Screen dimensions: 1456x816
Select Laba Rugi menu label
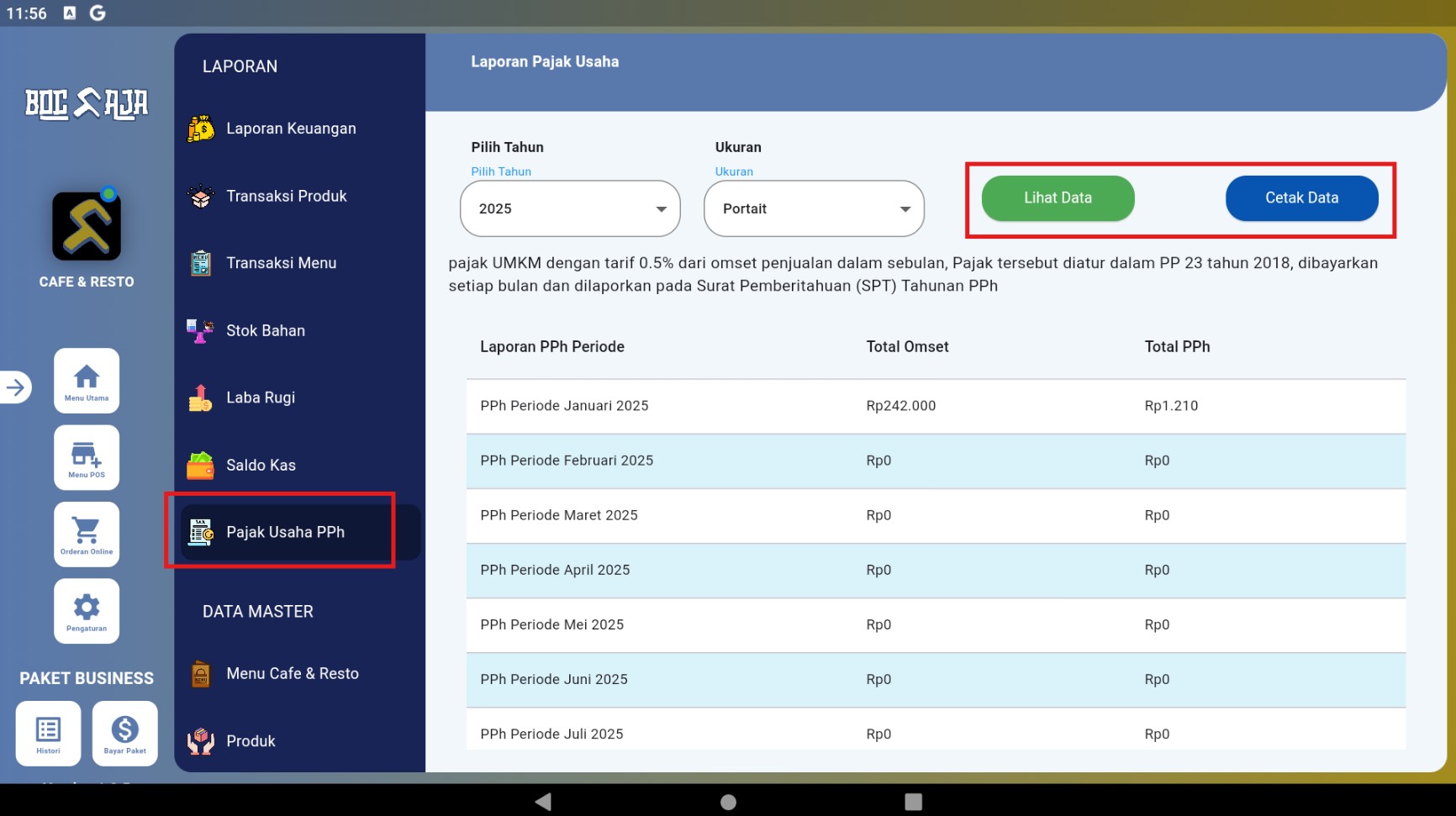[x=261, y=397]
